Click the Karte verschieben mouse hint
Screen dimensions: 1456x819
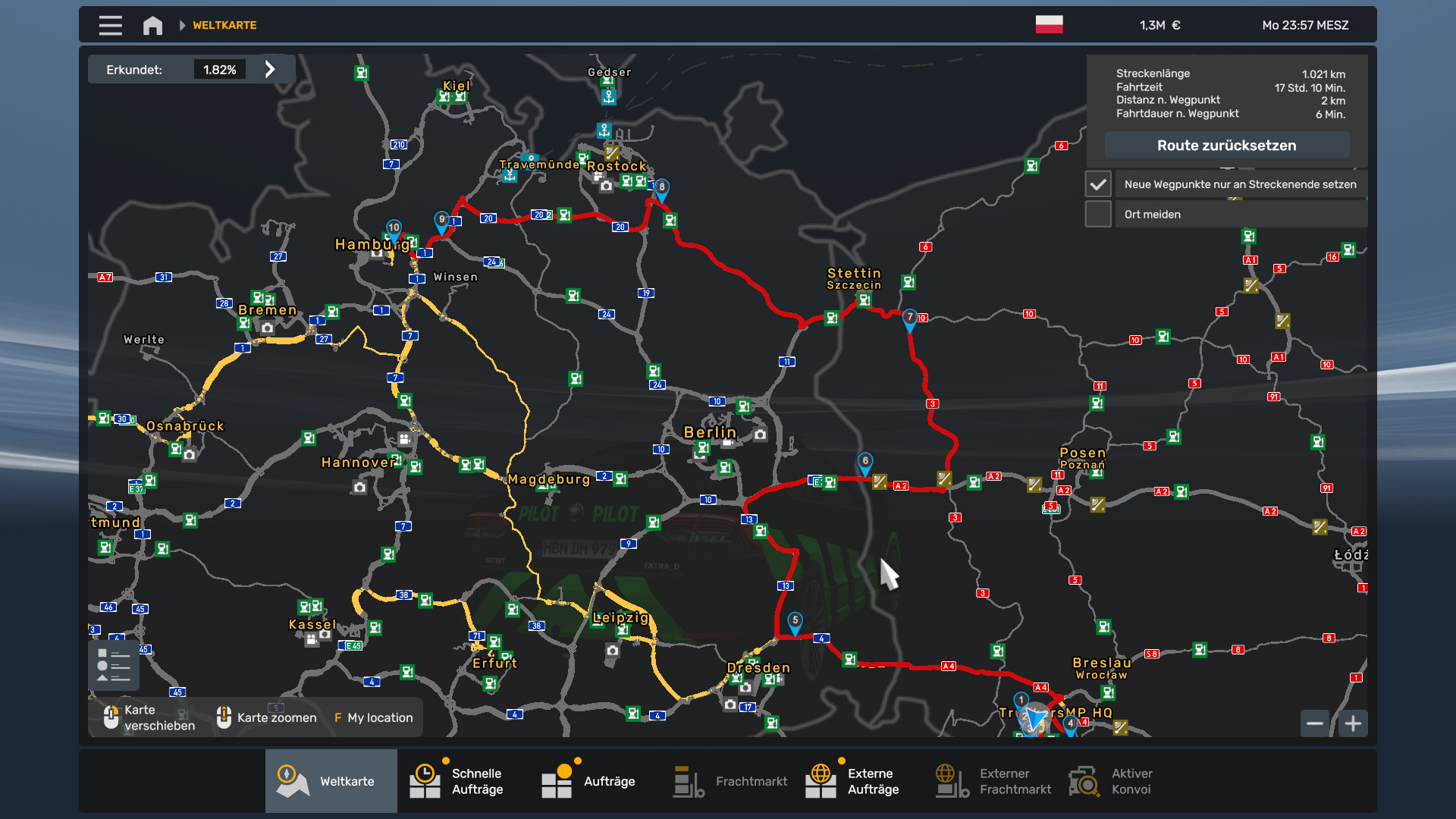[x=150, y=717]
